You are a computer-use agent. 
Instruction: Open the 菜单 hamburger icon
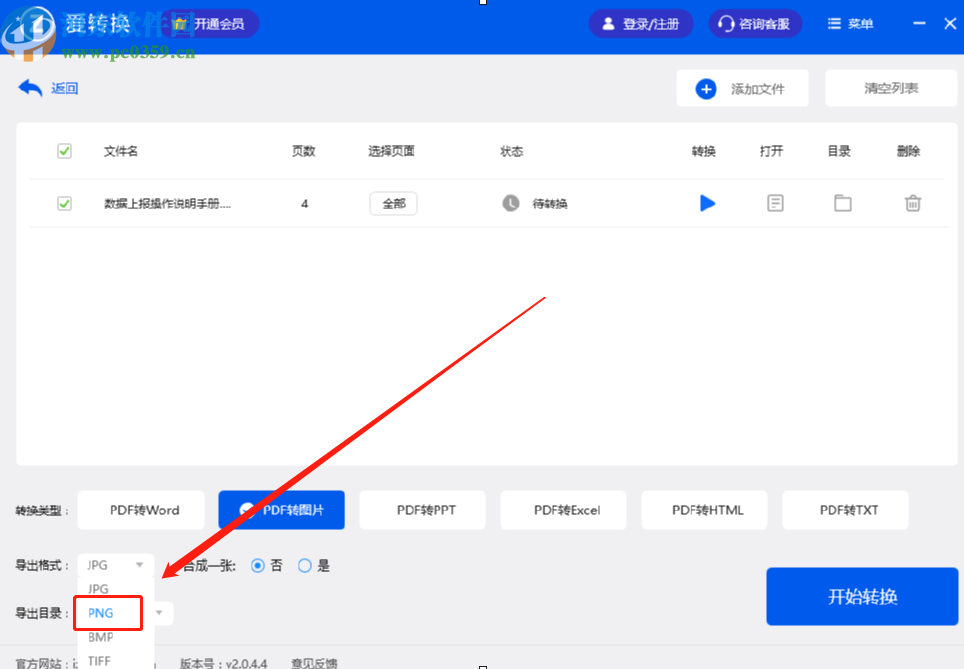click(835, 23)
